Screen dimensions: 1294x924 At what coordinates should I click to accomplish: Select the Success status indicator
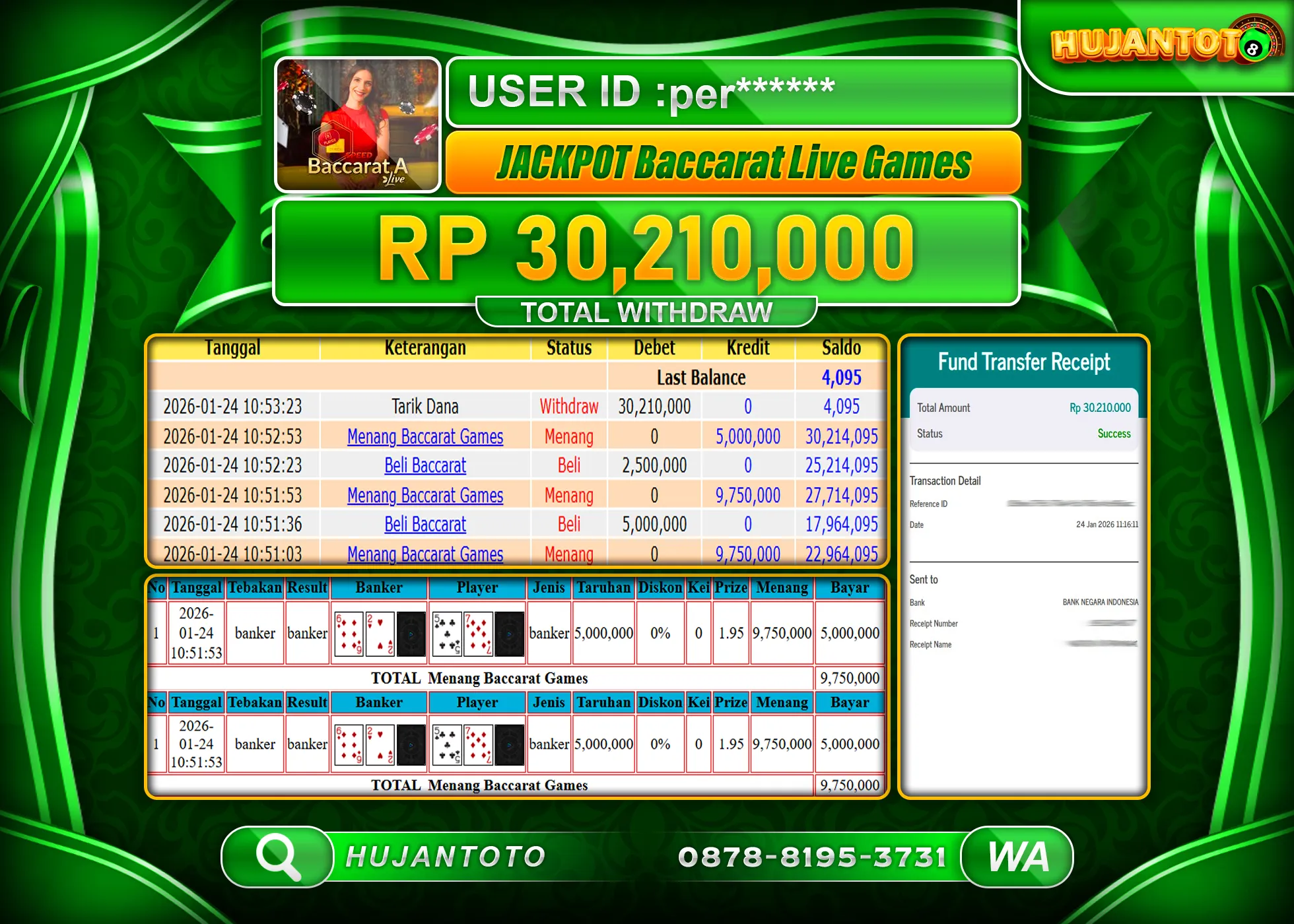[x=1114, y=434]
